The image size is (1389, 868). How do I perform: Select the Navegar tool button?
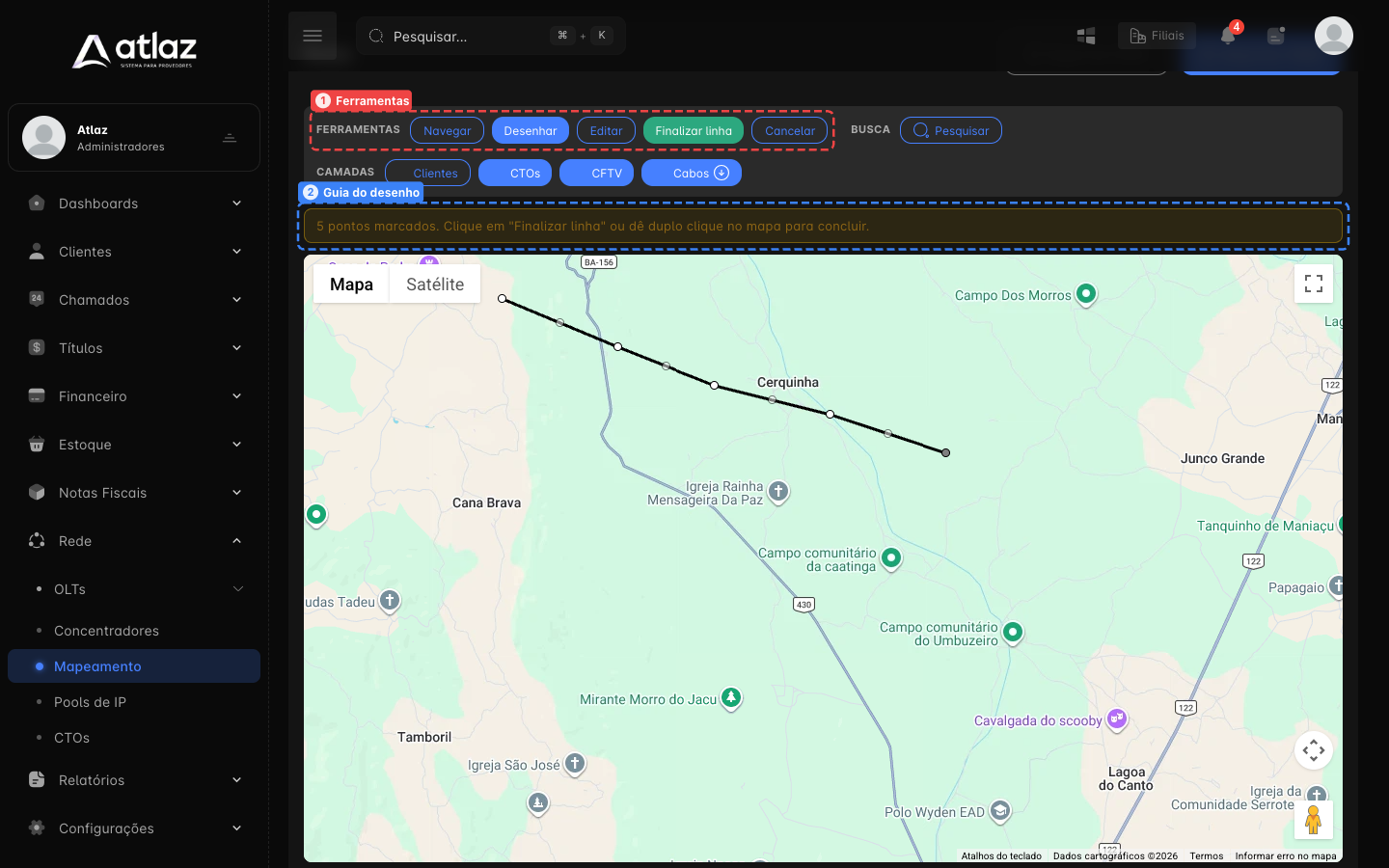(447, 130)
